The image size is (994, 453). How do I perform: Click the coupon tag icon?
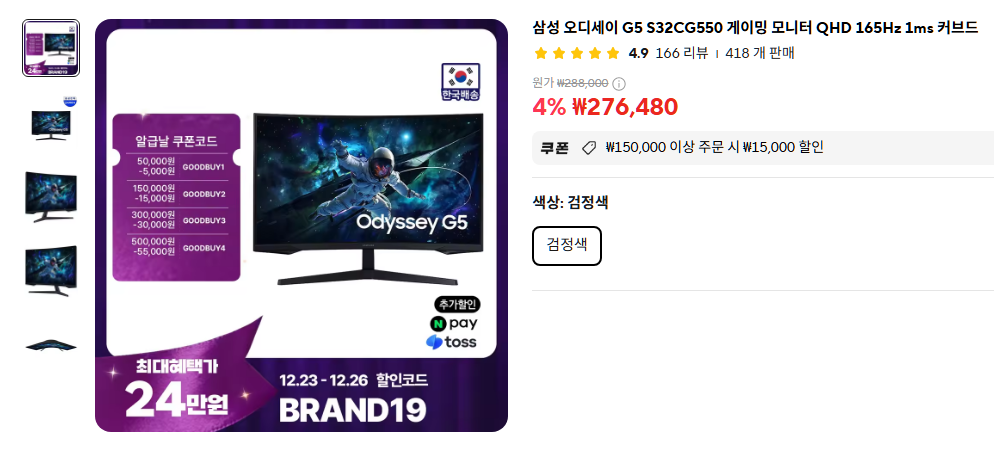coord(589,148)
